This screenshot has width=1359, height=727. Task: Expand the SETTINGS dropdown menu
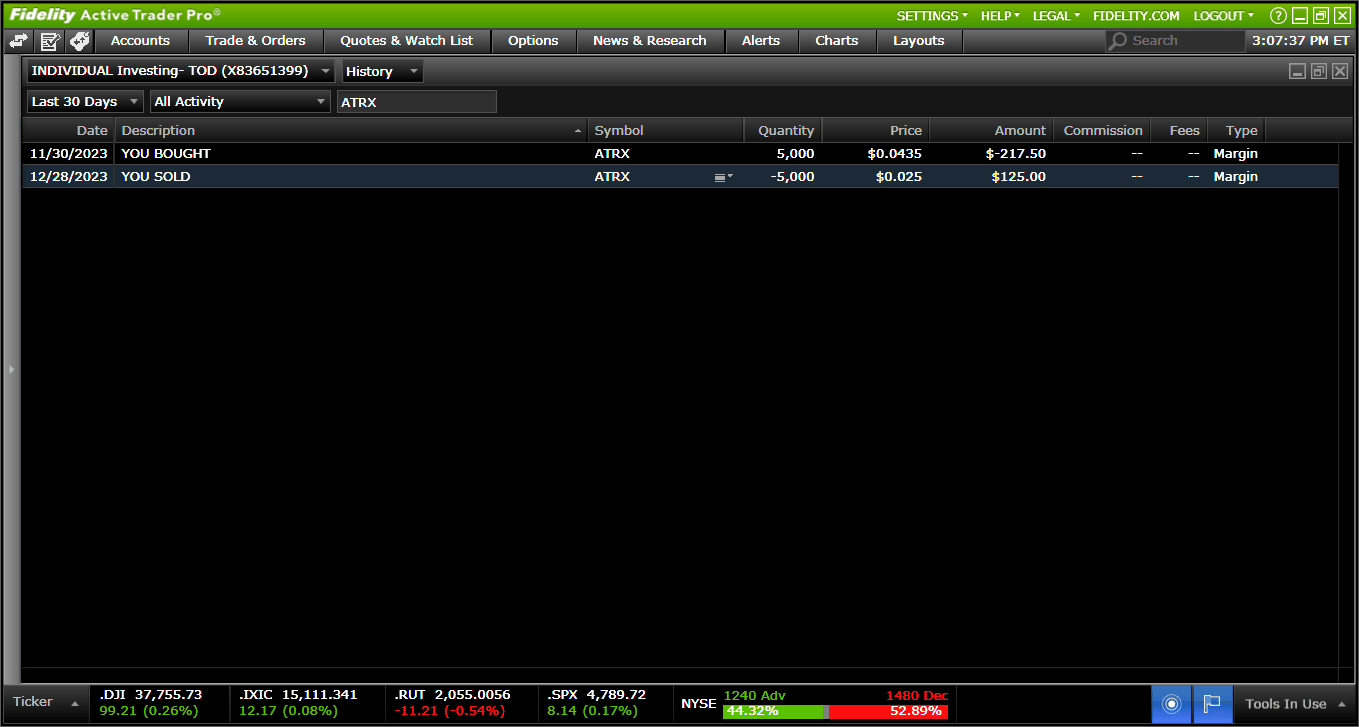click(x=932, y=16)
